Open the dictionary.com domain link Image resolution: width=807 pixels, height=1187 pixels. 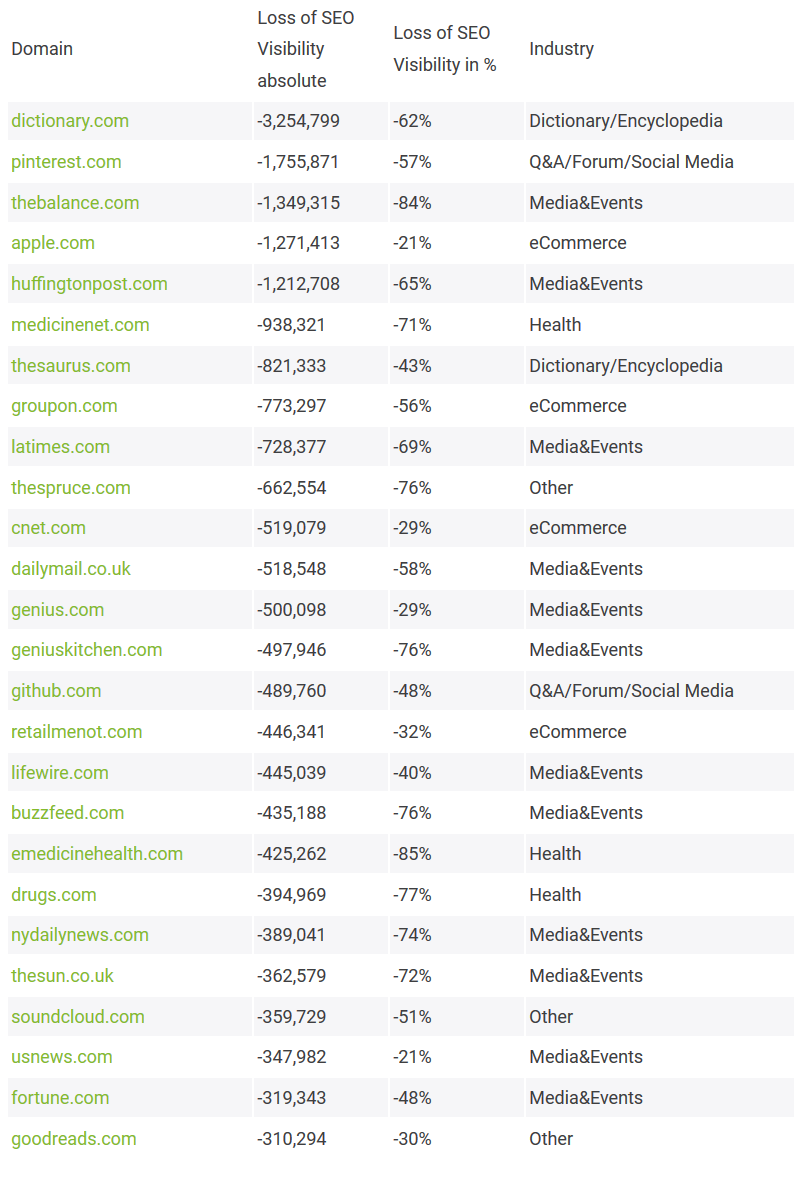tap(70, 121)
